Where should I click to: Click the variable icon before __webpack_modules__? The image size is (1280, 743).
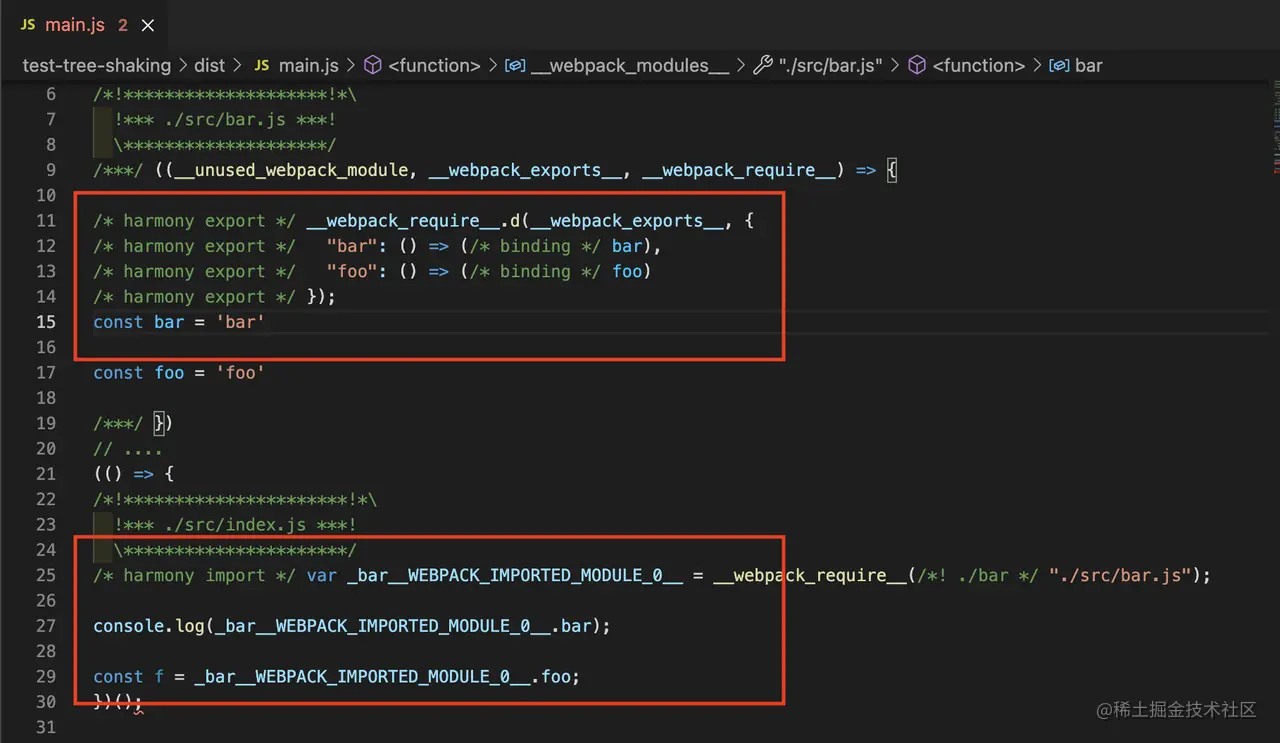pyautogui.click(x=515, y=65)
